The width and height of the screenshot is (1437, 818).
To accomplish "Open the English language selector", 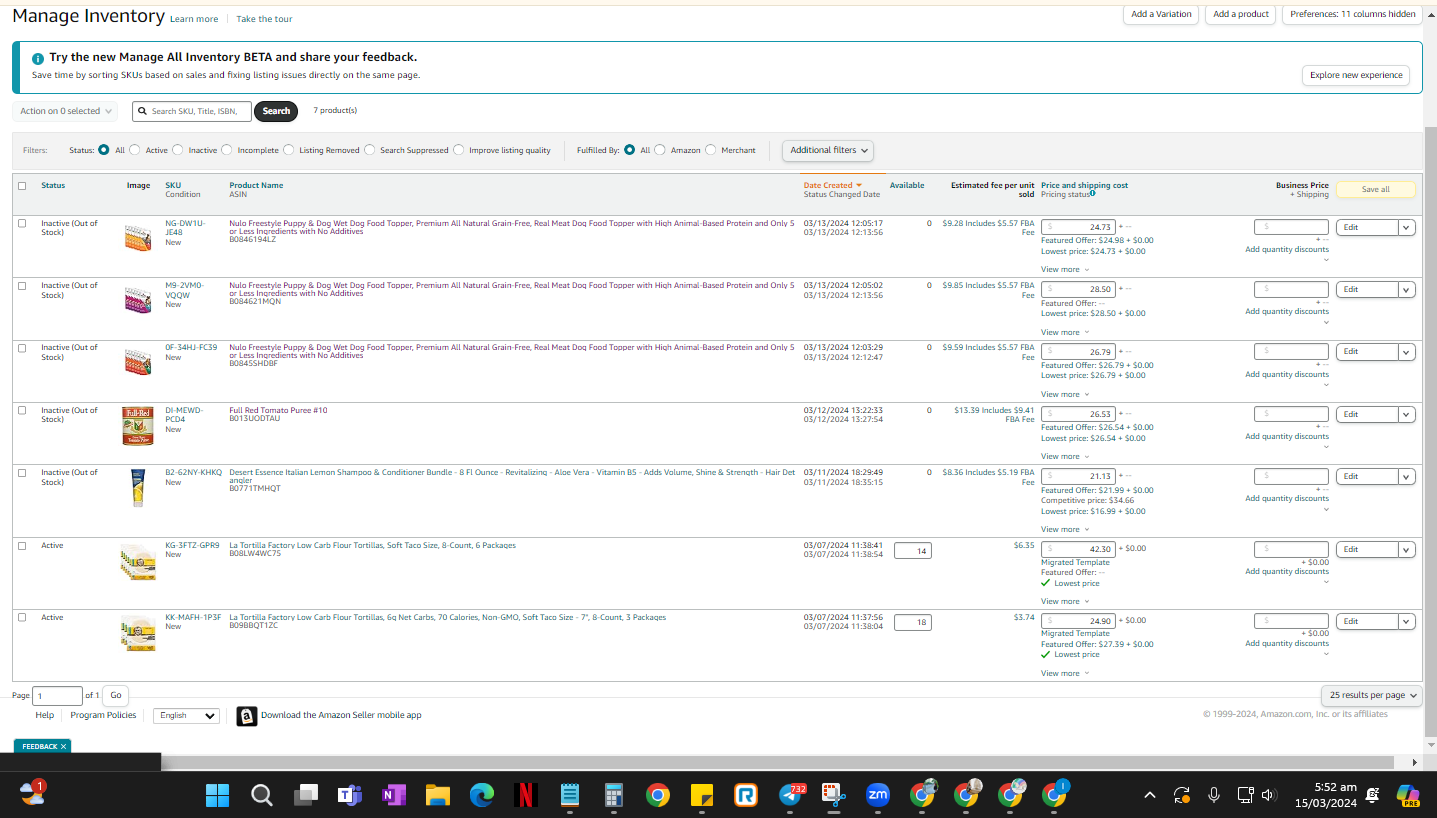I will click(186, 716).
